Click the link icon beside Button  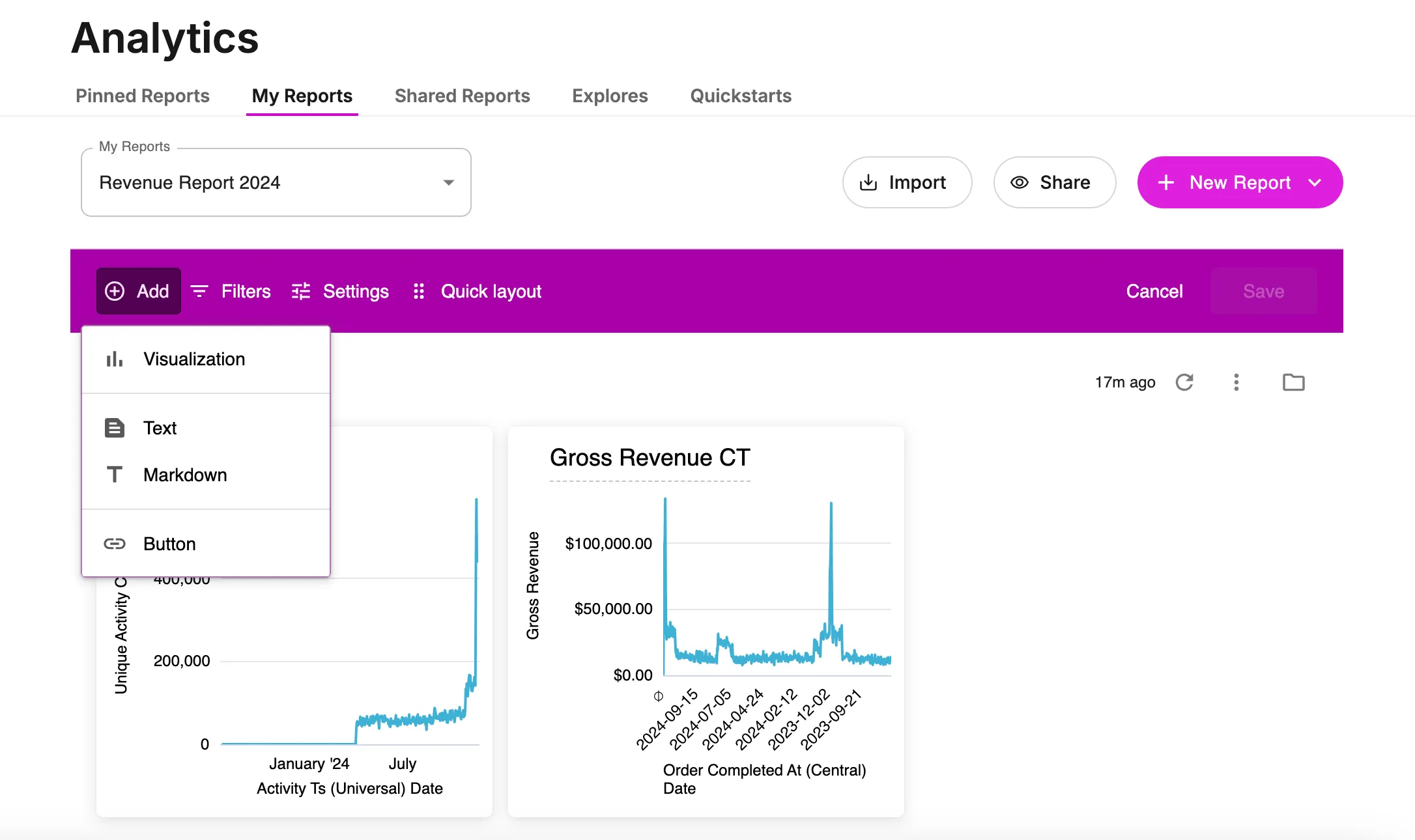[115, 544]
